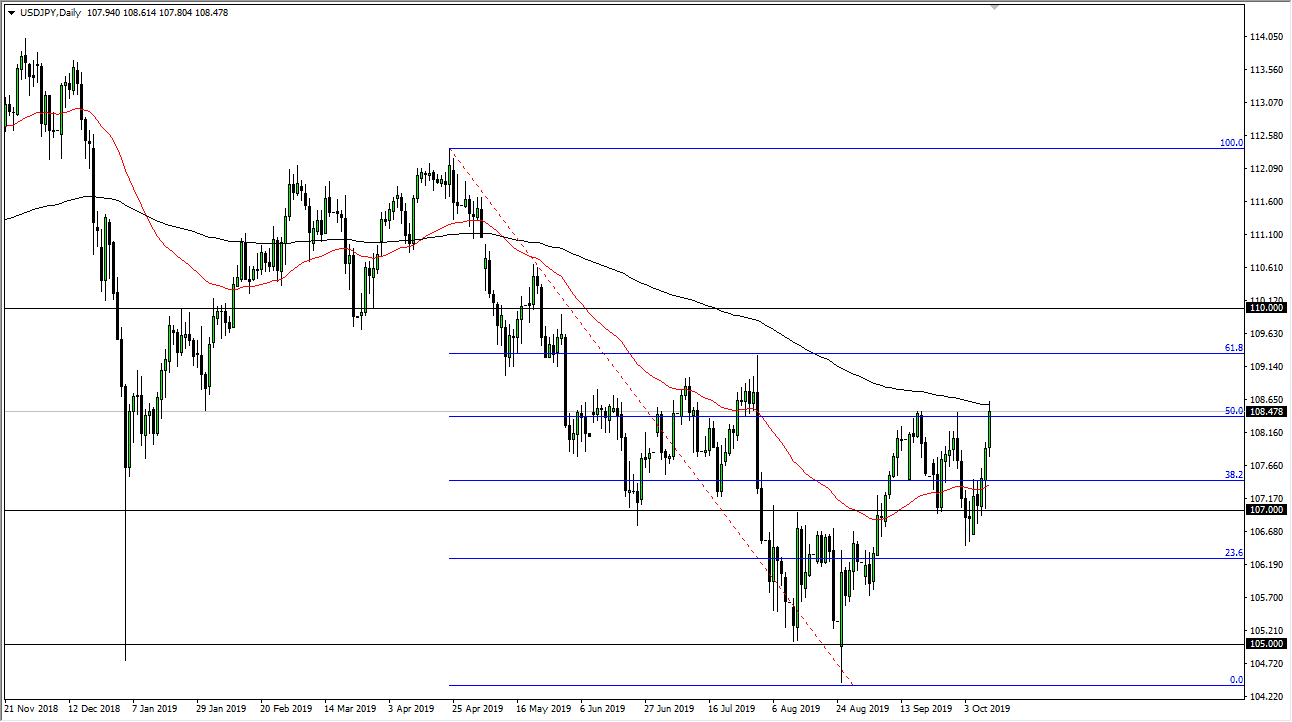Select the 105.000 horizontal line price label
The height and width of the screenshot is (722, 1292).
(1266, 645)
